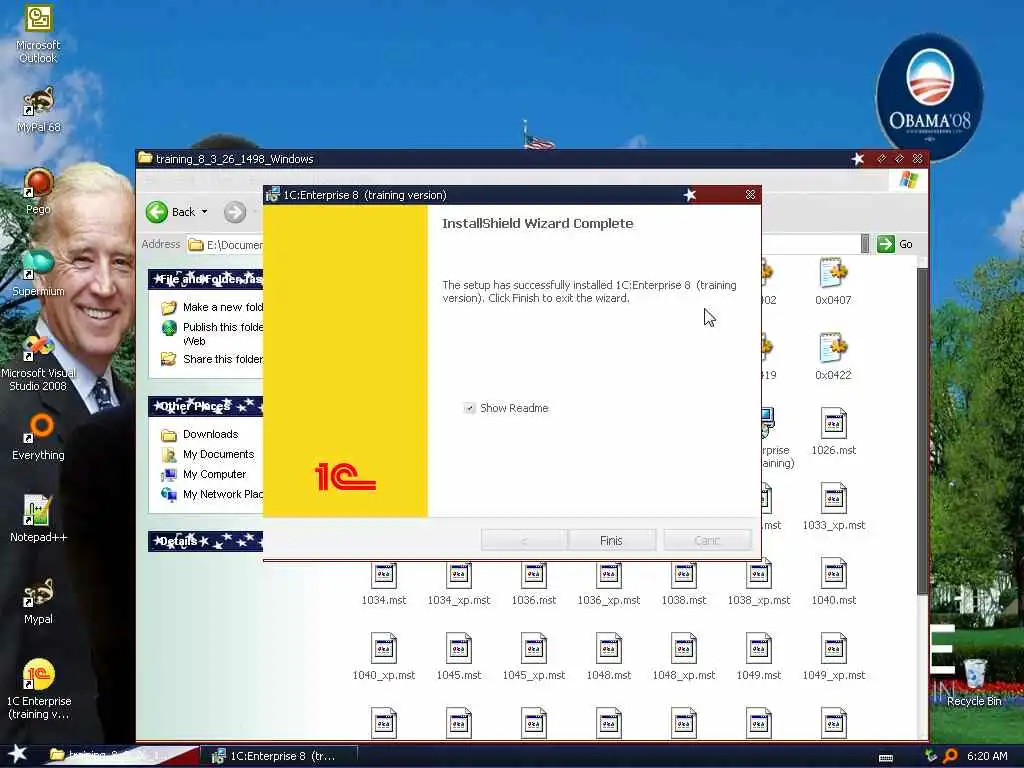
Task: Launch the Pego desktop shortcut
Action: click(38, 192)
